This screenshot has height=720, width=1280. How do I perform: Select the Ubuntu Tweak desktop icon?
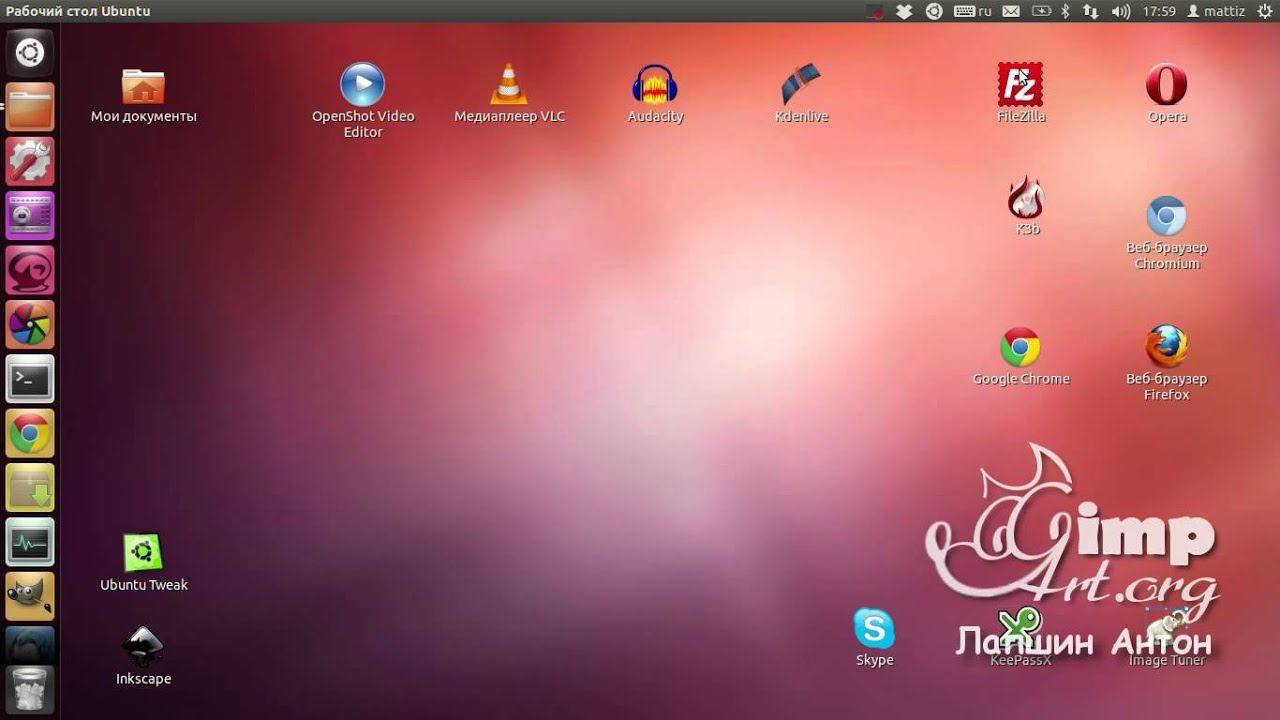pyautogui.click(x=143, y=562)
